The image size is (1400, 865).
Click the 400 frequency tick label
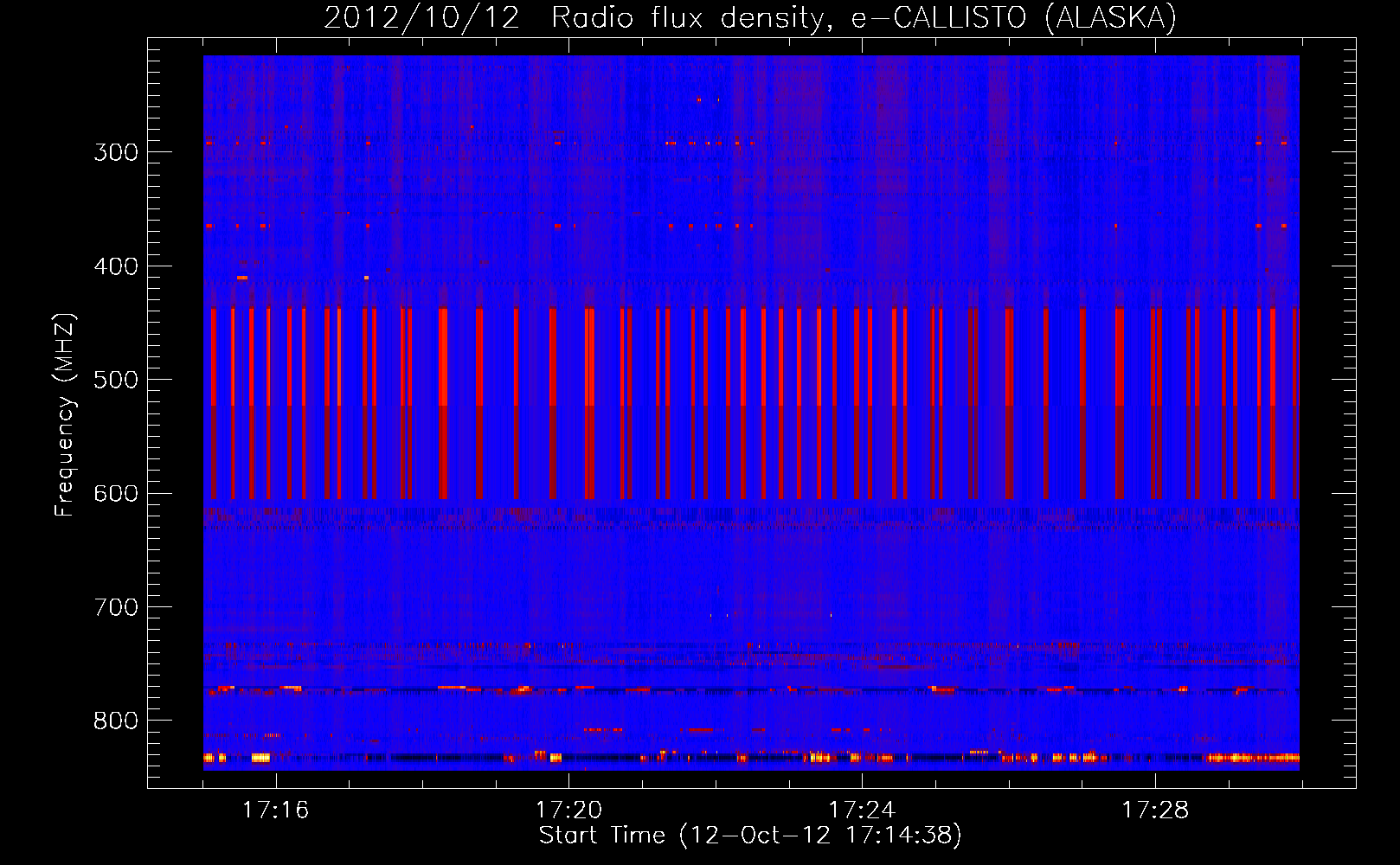tap(116, 266)
